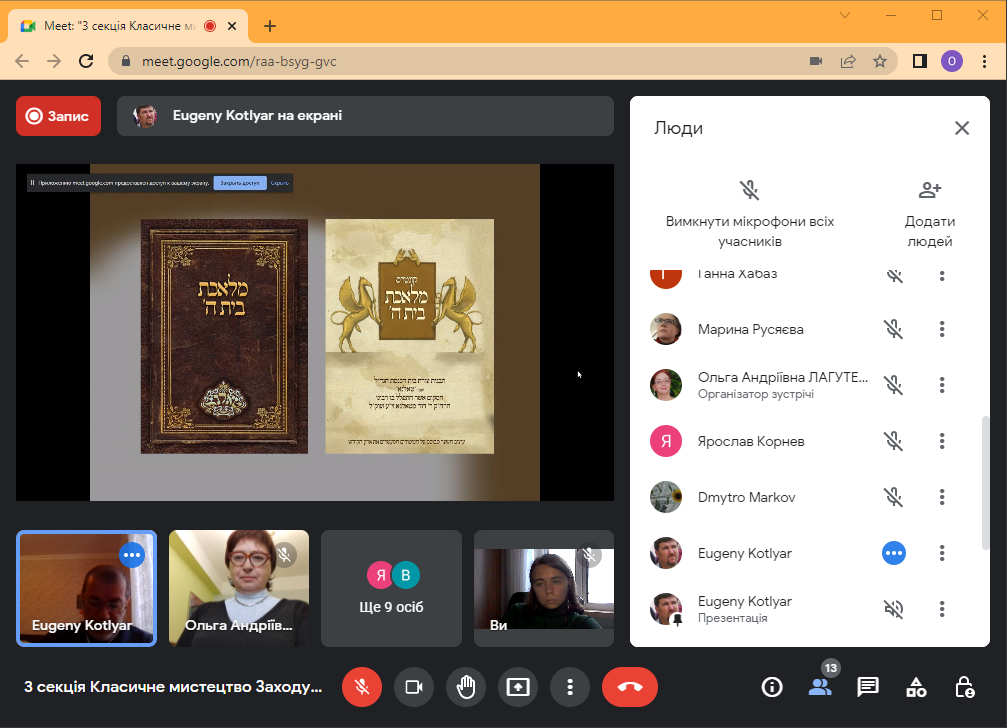Mute Dmytro Markov microphone icon
Image resolution: width=1007 pixels, height=728 pixels.
coord(893,497)
